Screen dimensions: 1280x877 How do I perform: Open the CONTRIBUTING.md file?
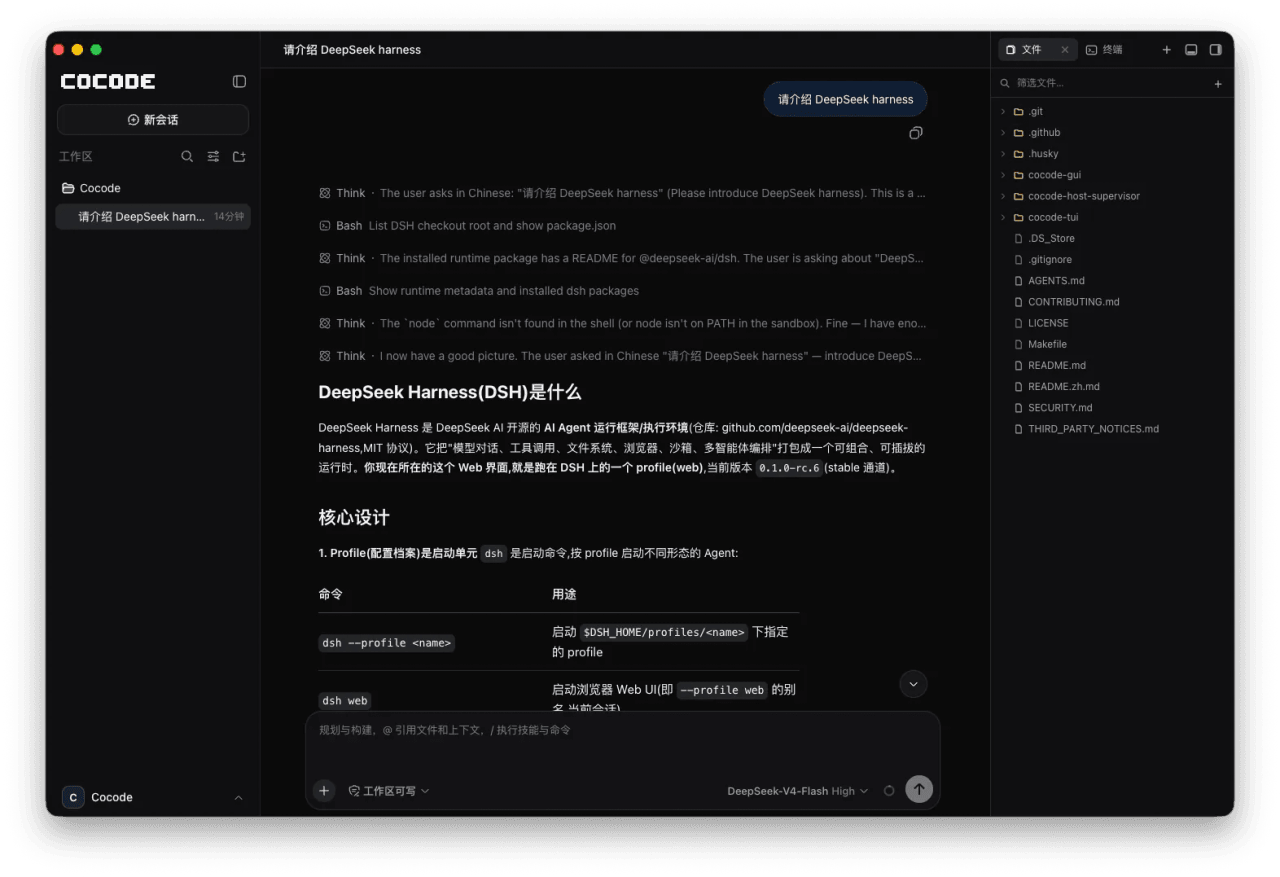pyautogui.click(x=1073, y=302)
